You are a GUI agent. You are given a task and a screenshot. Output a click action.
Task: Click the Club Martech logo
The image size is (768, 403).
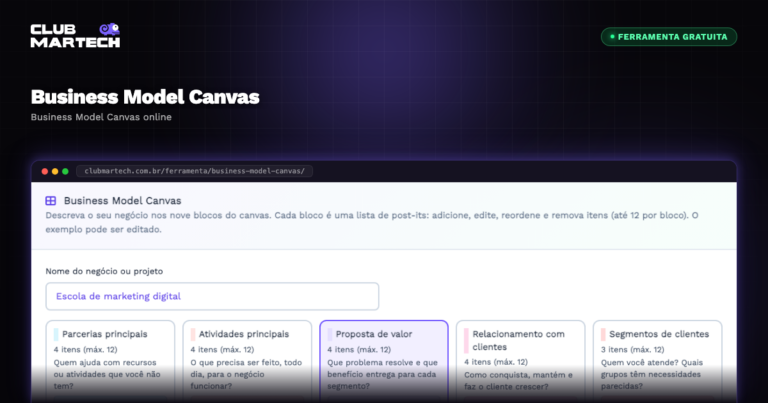point(75,35)
